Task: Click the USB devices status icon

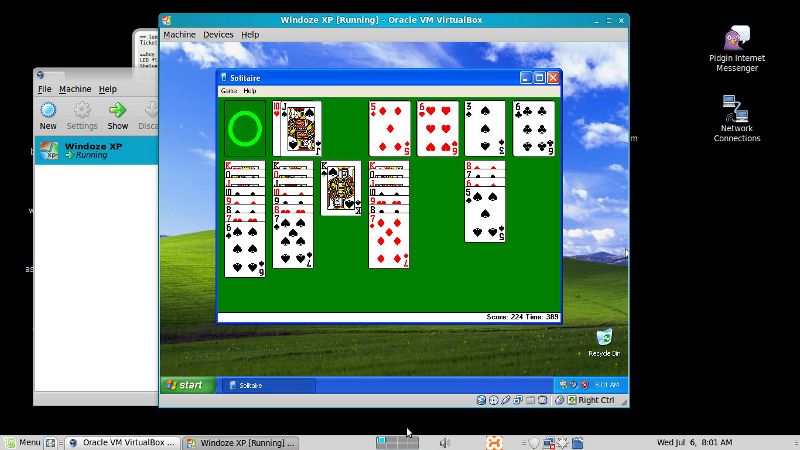Action: [x=506, y=400]
